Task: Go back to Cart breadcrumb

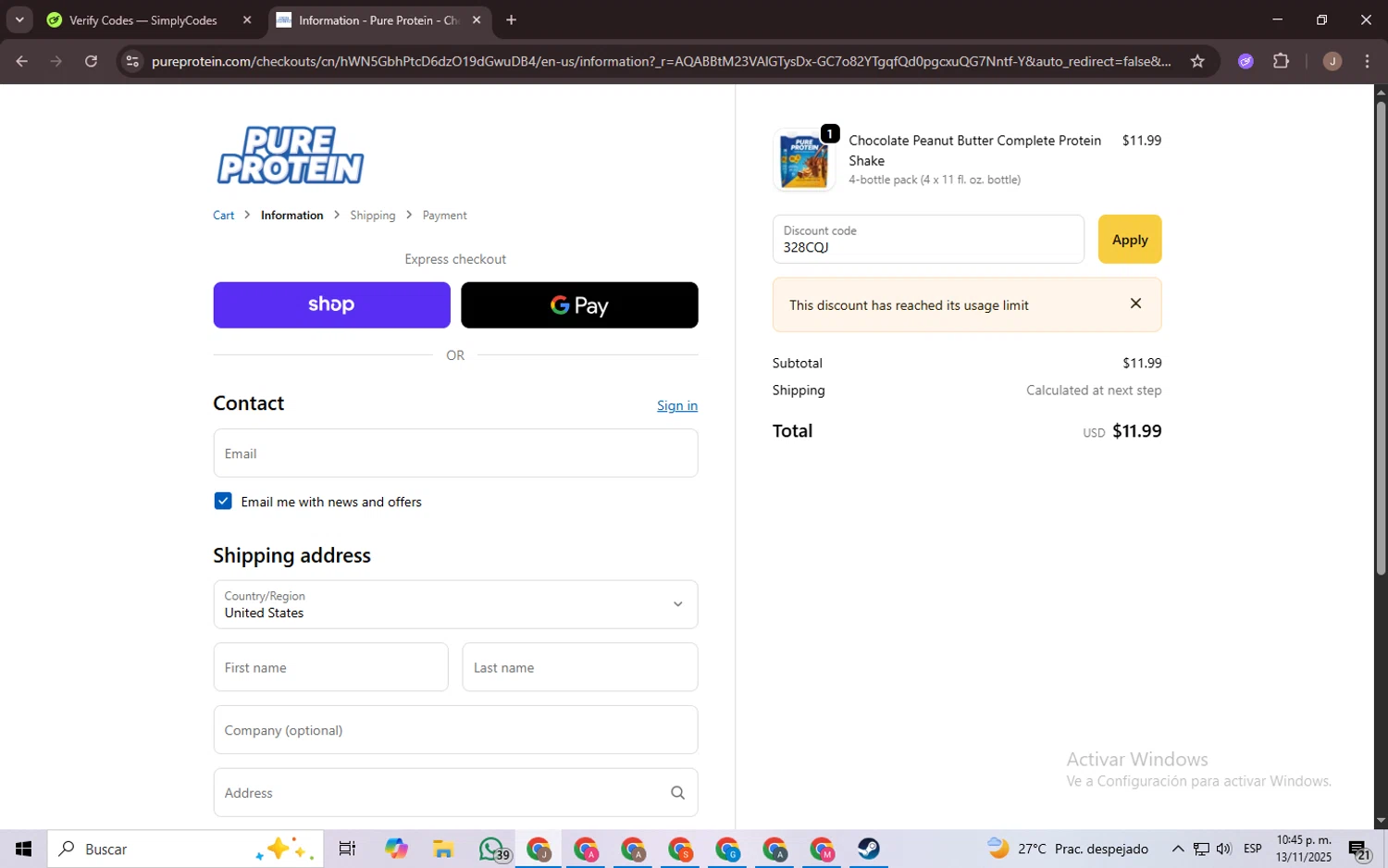Action: (224, 215)
